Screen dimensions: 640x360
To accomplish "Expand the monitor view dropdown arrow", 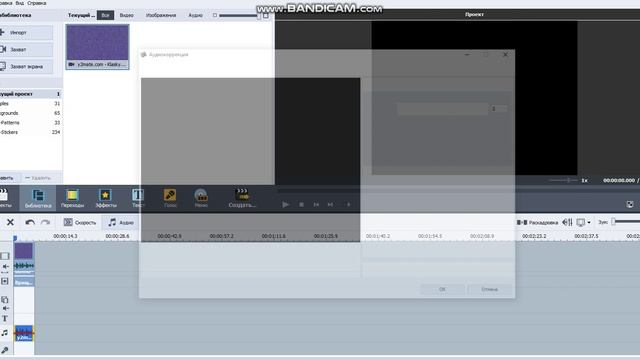I will (589, 222).
